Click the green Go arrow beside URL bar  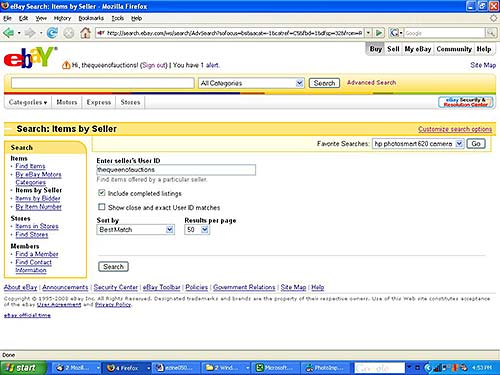click(x=379, y=33)
